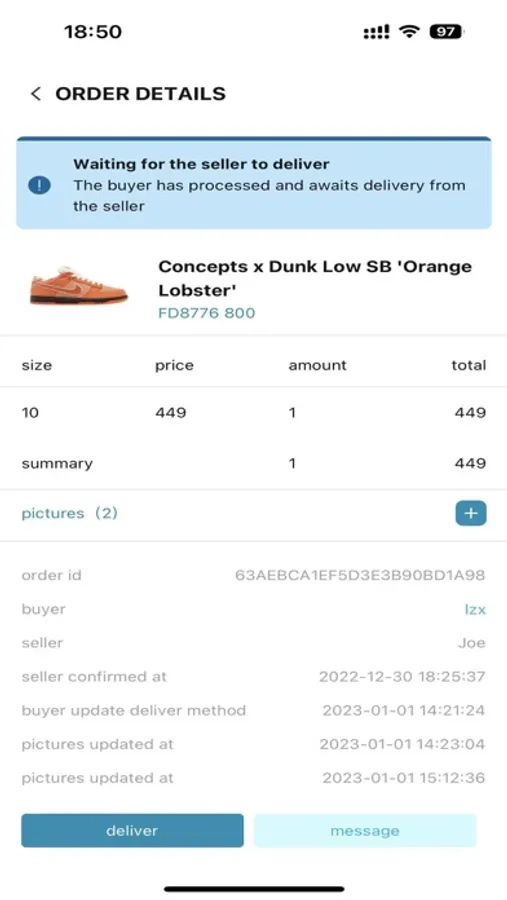
Task: Click the message button
Action: point(365,831)
